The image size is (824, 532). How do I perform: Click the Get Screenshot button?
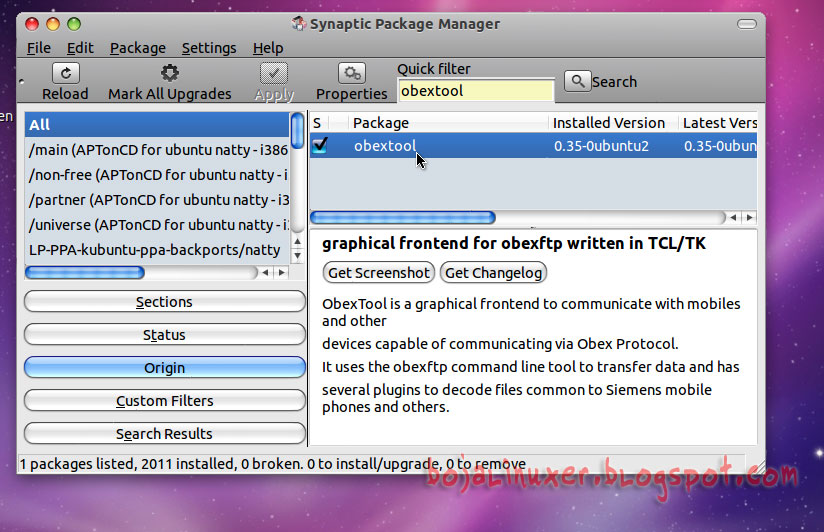[378, 273]
